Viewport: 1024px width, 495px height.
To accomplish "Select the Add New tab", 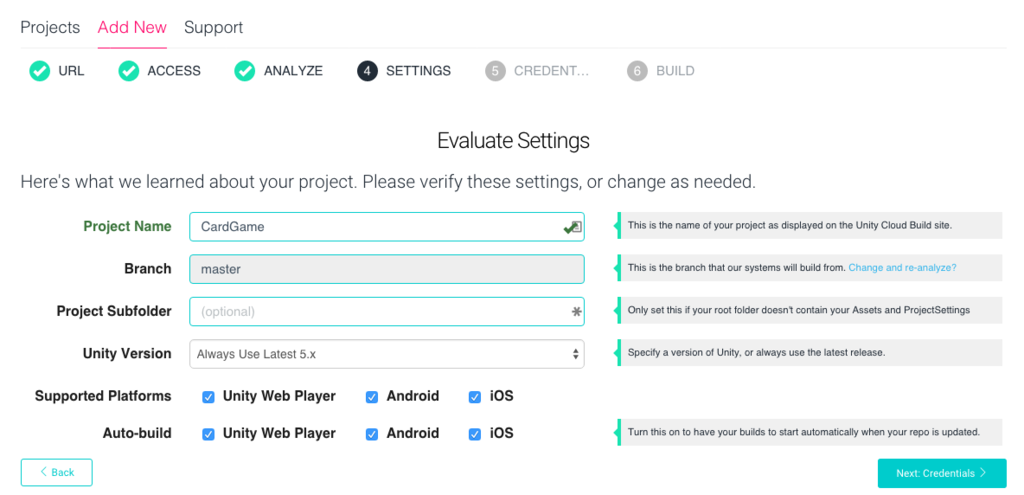I will [x=132, y=27].
